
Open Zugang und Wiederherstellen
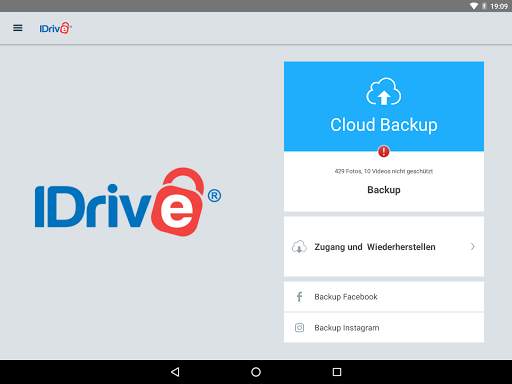(x=384, y=247)
